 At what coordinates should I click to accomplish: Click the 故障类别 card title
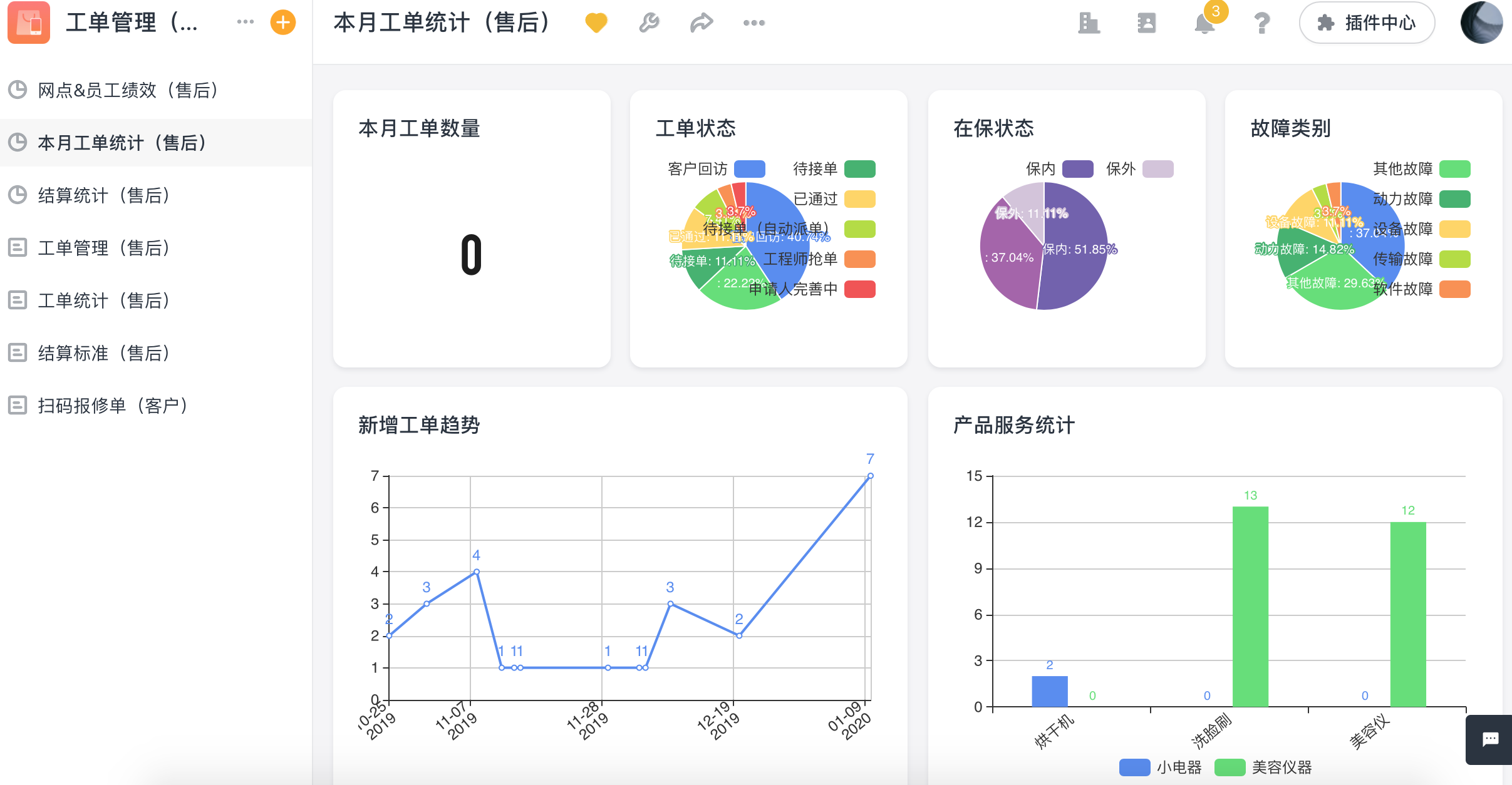[1290, 128]
